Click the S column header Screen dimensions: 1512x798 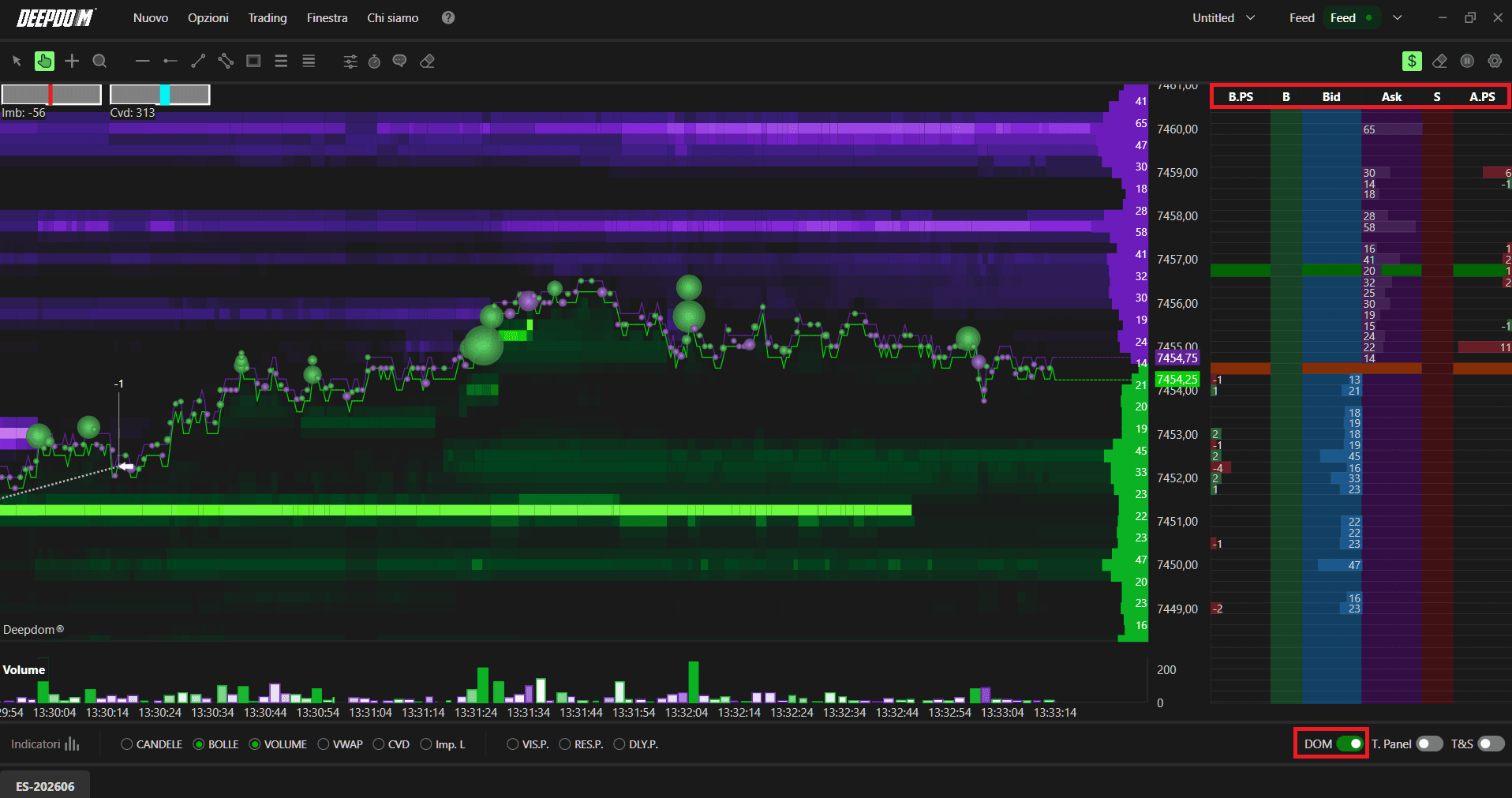pos(1437,96)
